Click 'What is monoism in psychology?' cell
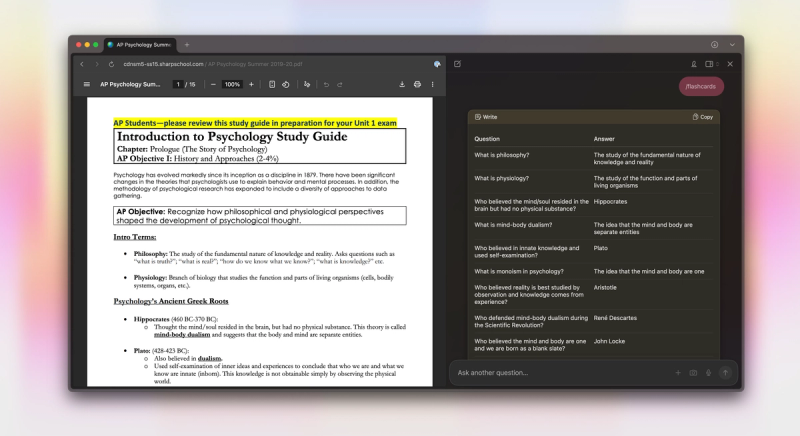The width and height of the screenshot is (800, 436). click(519, 272)
